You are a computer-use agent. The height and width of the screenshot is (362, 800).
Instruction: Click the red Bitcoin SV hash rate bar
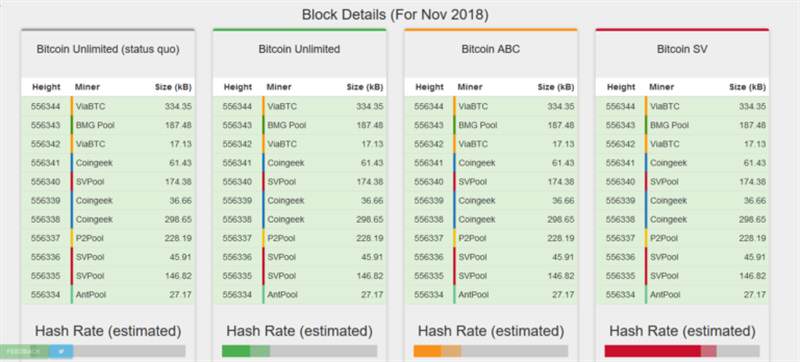pos(660,351)
